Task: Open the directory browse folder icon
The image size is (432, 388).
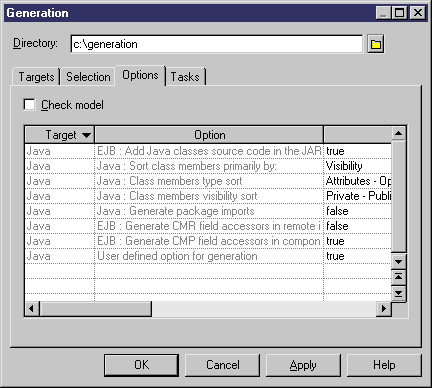Action: tap(376, 44)
